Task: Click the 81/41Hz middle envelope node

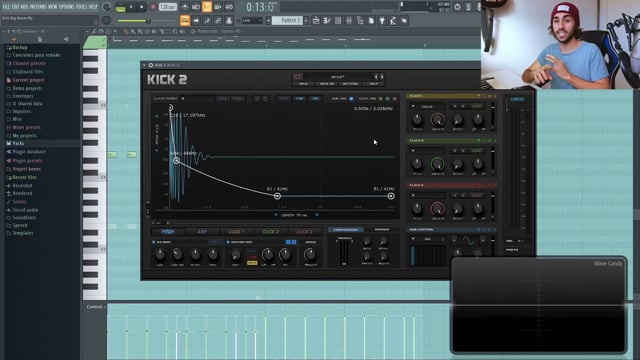Action: (x=277, y=196)
